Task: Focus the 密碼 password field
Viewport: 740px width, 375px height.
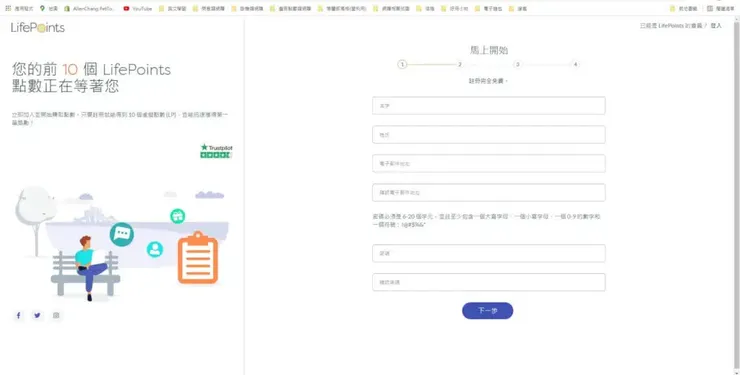Action: click(x=488, y=253)
